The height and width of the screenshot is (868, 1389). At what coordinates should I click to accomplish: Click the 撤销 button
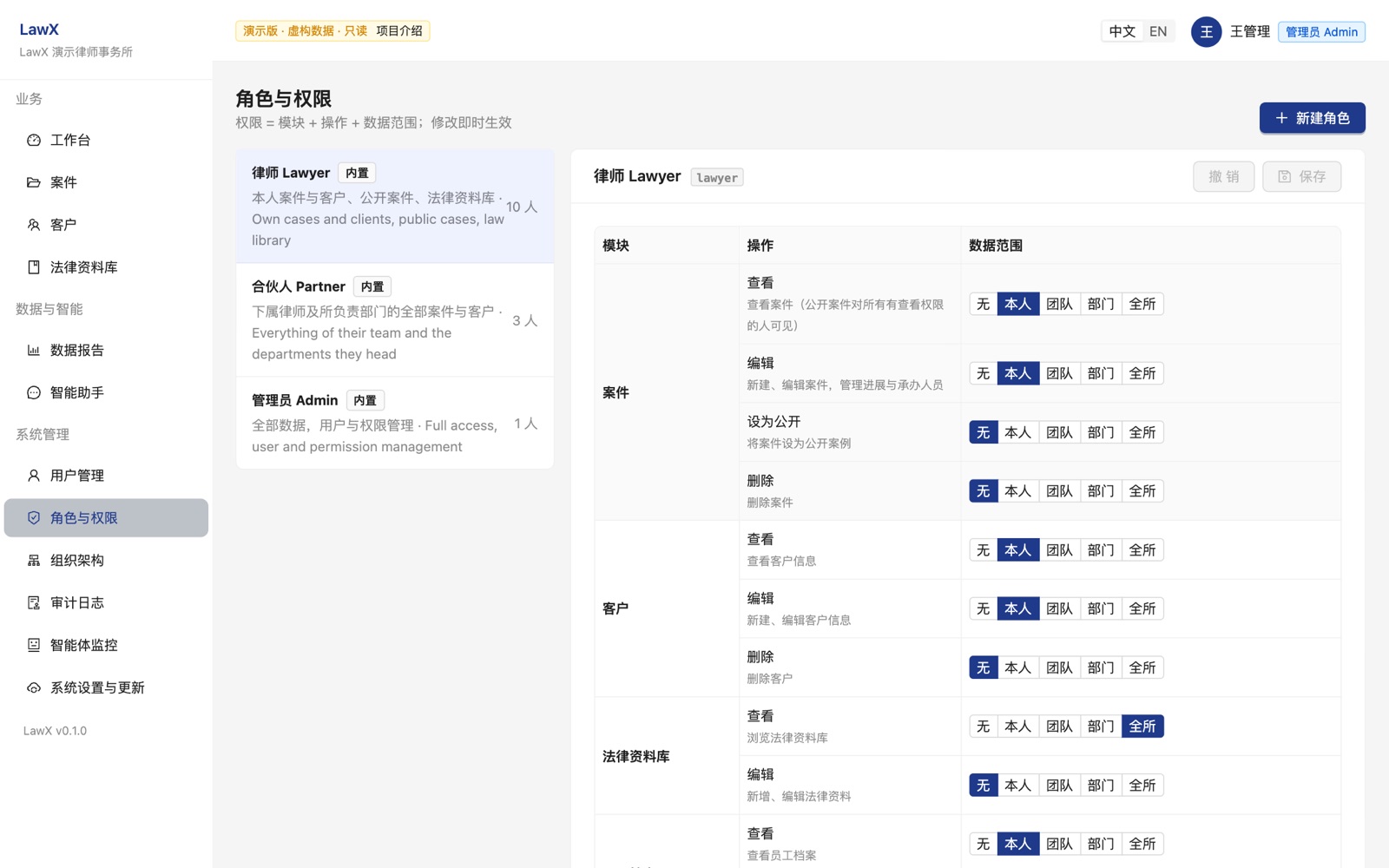click(1223, 176)
